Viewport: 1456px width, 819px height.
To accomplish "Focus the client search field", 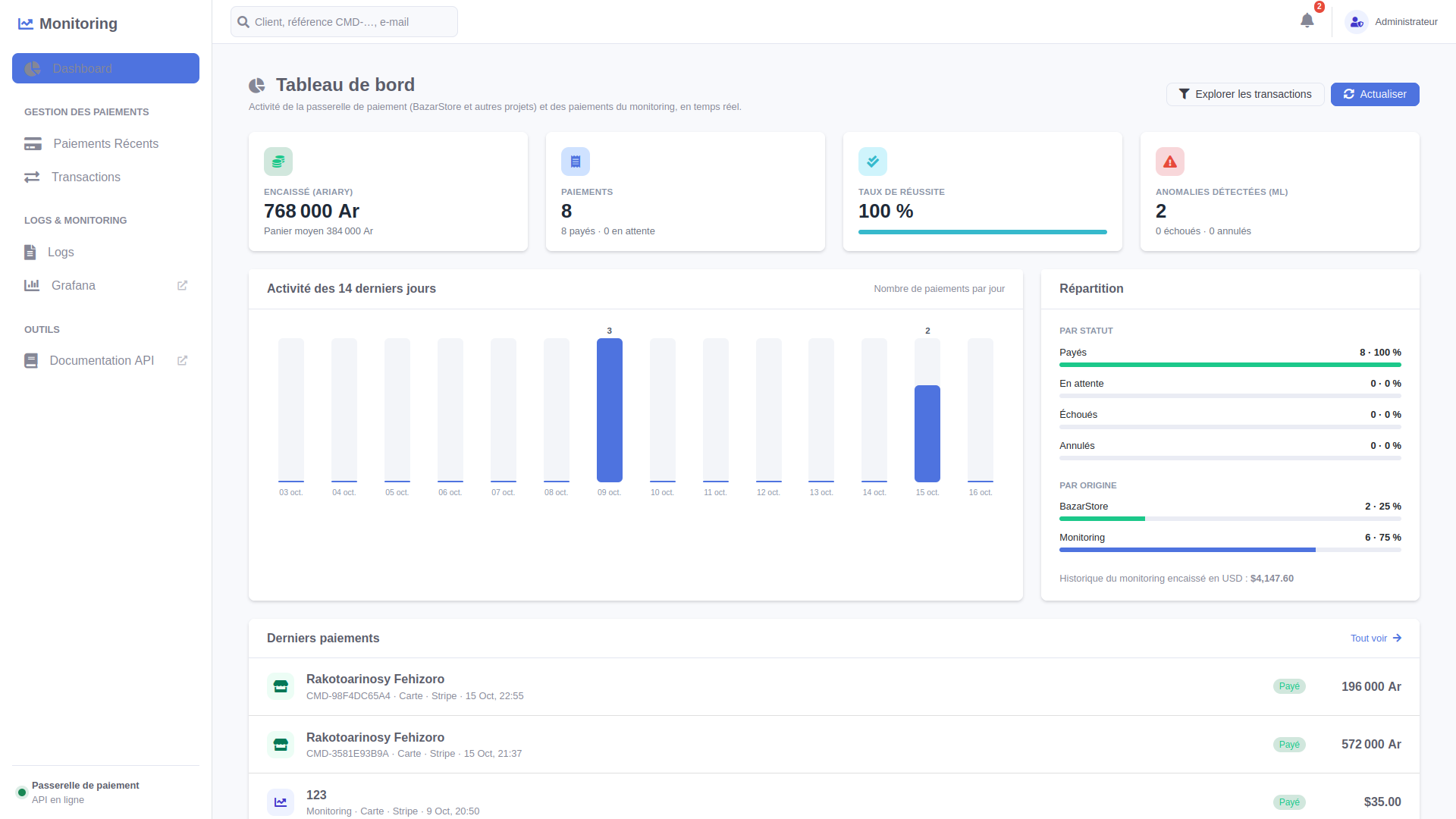I will point(344,22).
